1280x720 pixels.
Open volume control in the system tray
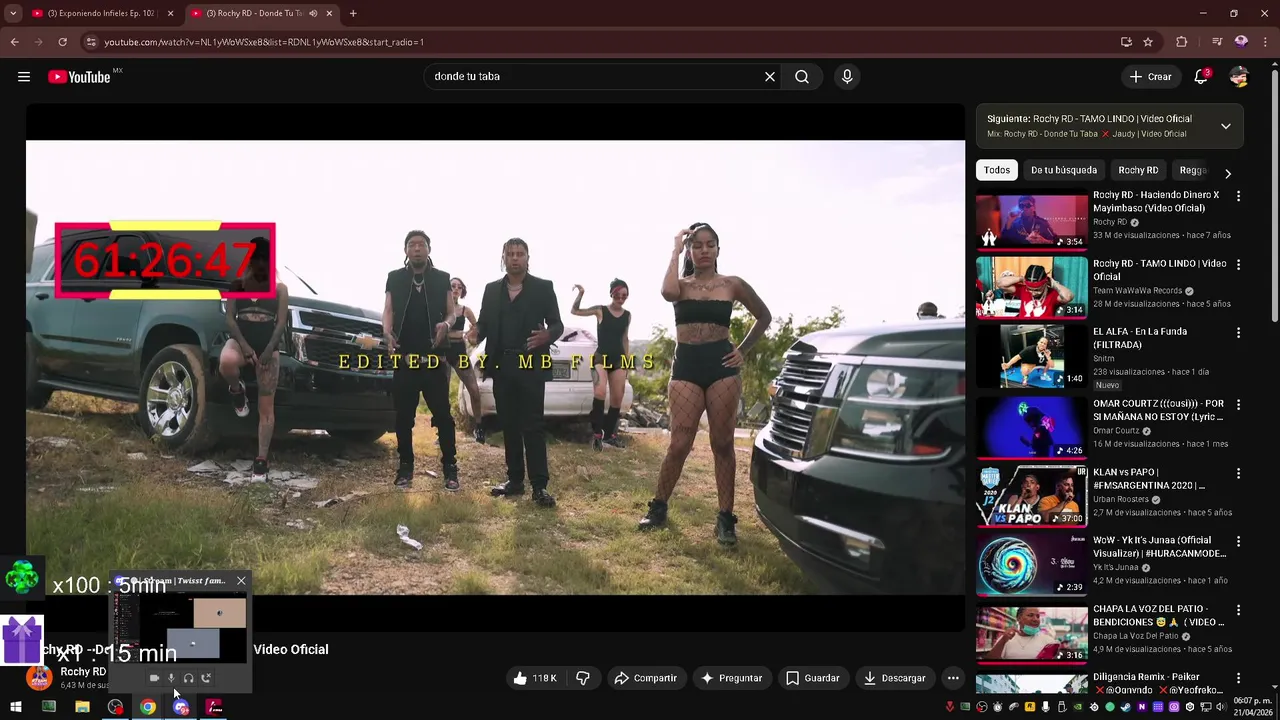[x=1221, y=707]
